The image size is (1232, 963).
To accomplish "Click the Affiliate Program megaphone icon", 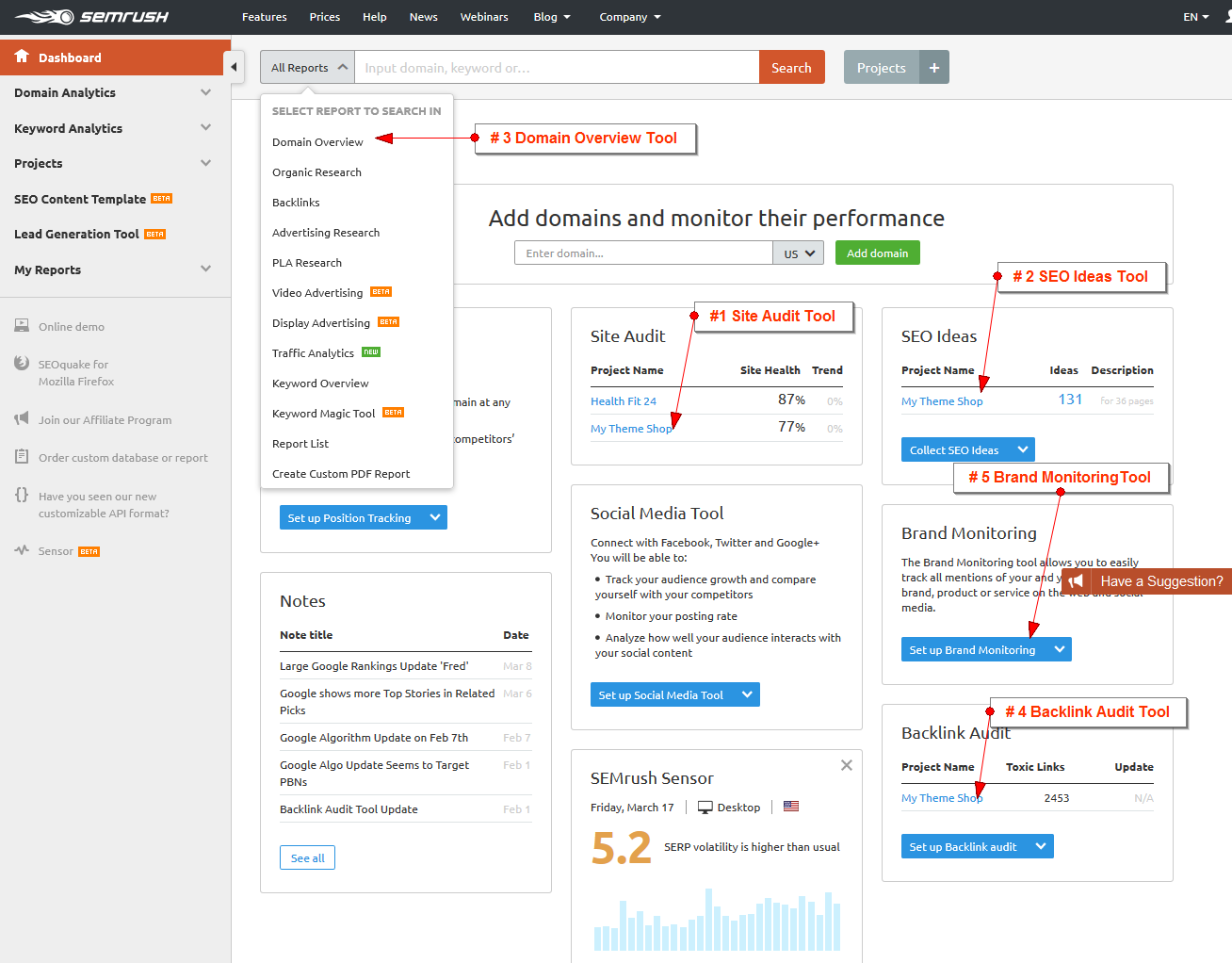I will coord(22,419).
